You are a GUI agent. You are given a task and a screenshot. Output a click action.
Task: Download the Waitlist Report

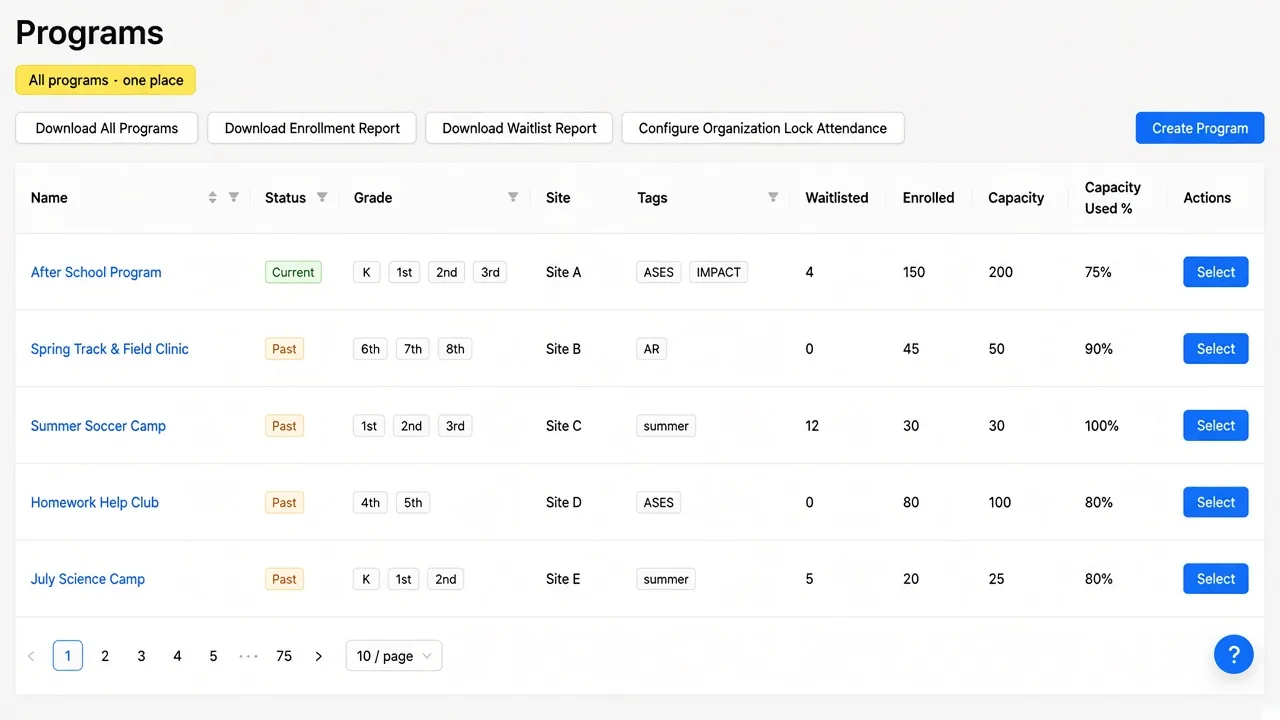click(x=519, y=128)
